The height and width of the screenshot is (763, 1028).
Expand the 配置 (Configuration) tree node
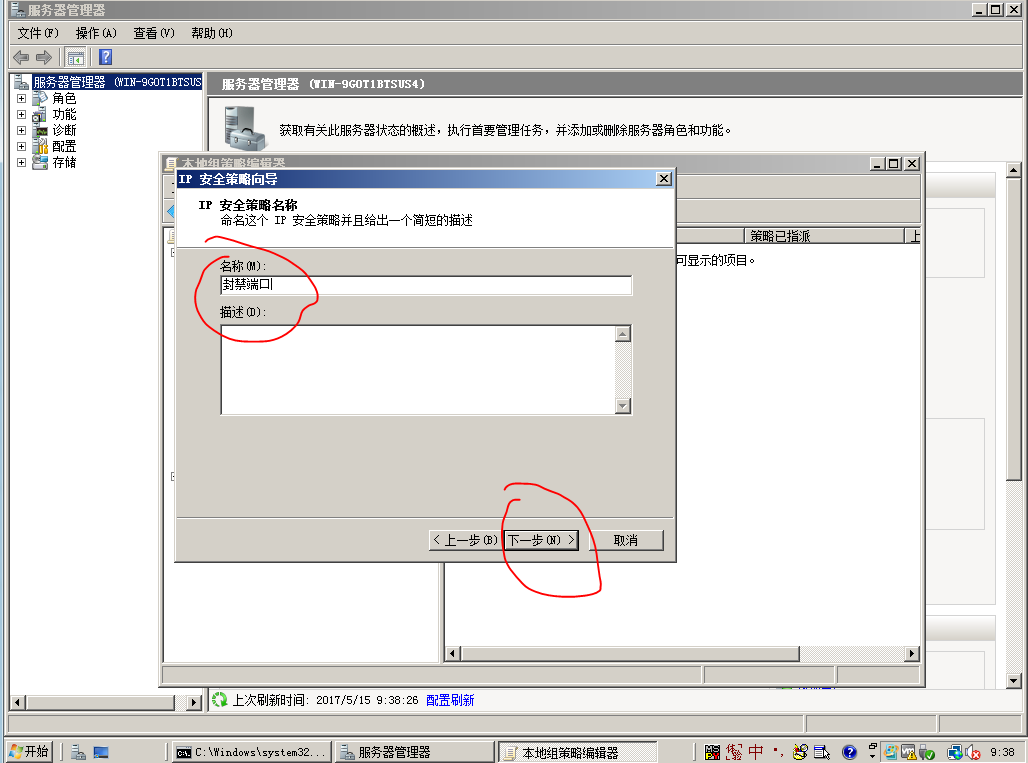[21, 146]
